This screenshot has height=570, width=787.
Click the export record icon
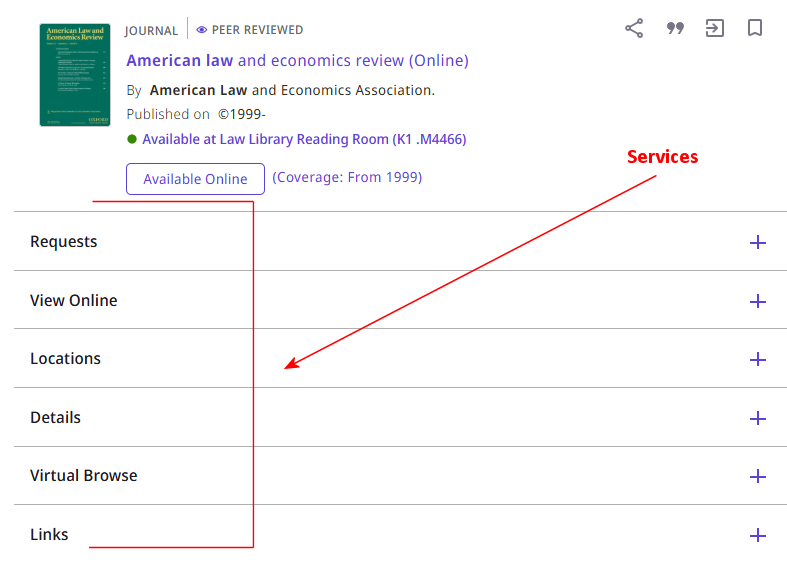(x=715, y=28)
